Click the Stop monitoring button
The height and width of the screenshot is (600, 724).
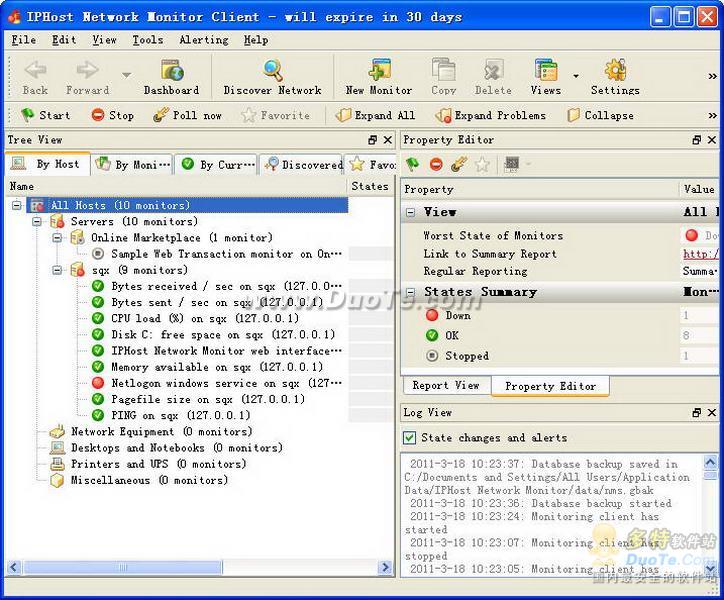(113, 115)
